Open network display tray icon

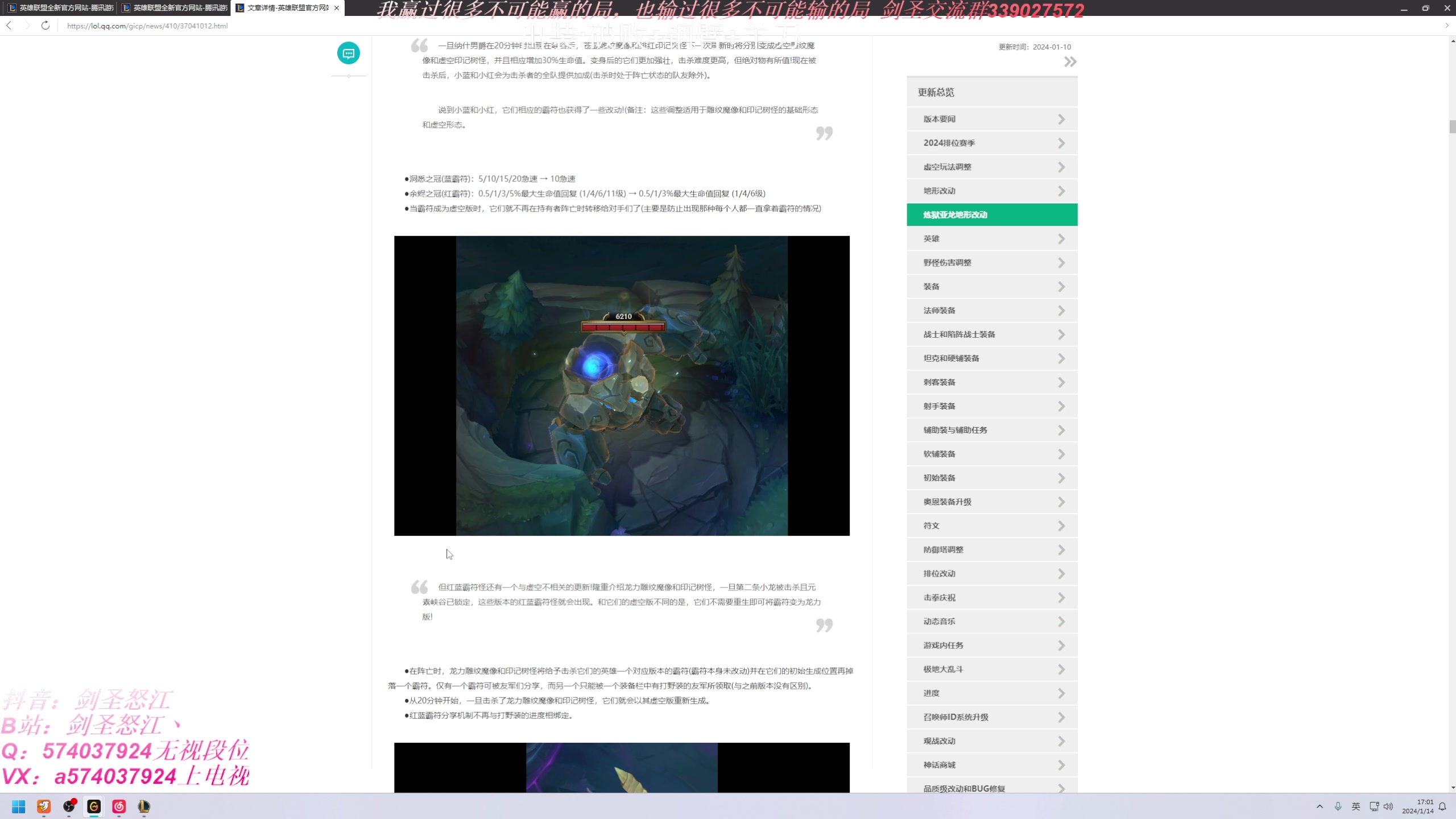pyautogui.click(x=1374, y=806)
